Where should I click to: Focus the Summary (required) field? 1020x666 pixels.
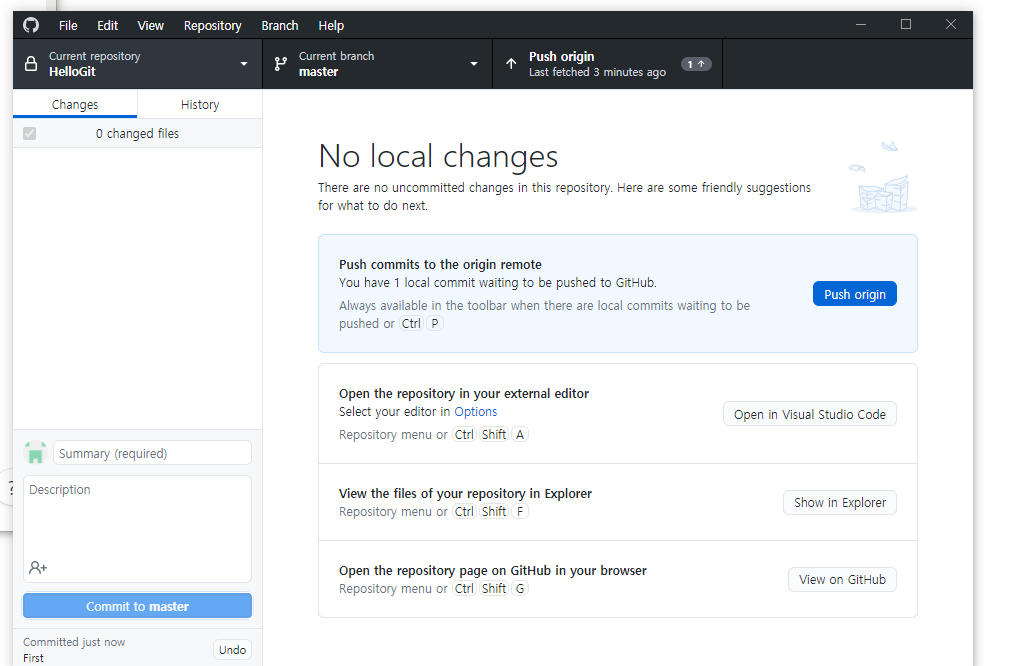tap(152, 453)
